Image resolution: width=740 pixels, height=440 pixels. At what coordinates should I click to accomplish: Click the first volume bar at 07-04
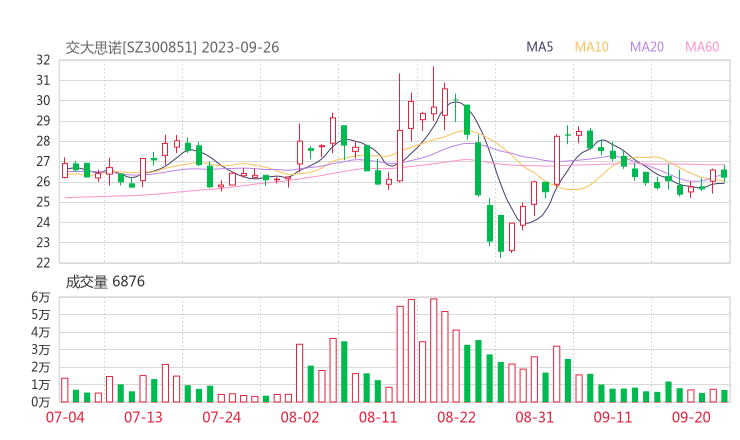pyautogui.click(x=65, y=390)
